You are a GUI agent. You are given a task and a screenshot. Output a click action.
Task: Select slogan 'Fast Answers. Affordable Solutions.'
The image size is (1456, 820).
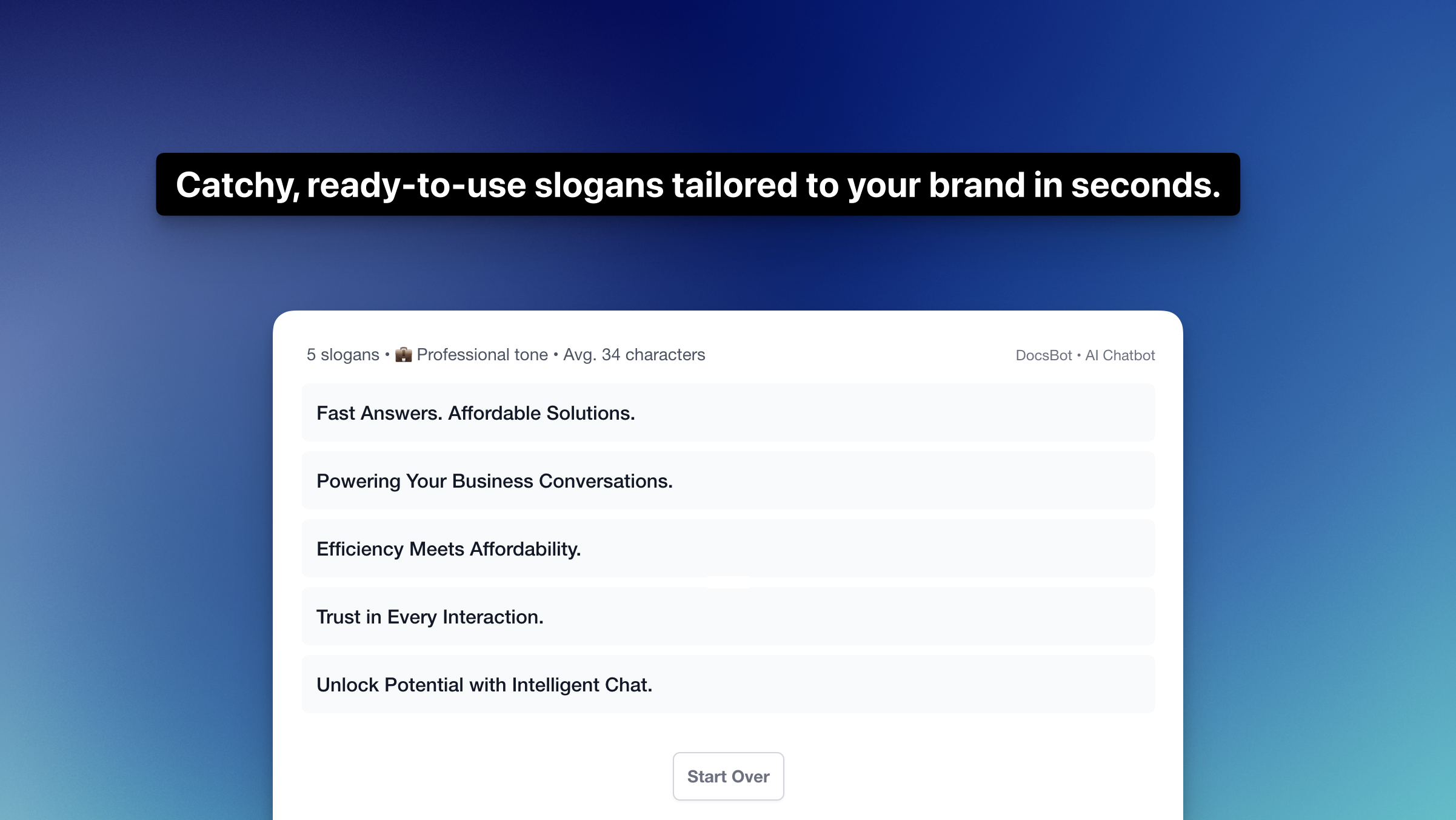pos(728,412)
